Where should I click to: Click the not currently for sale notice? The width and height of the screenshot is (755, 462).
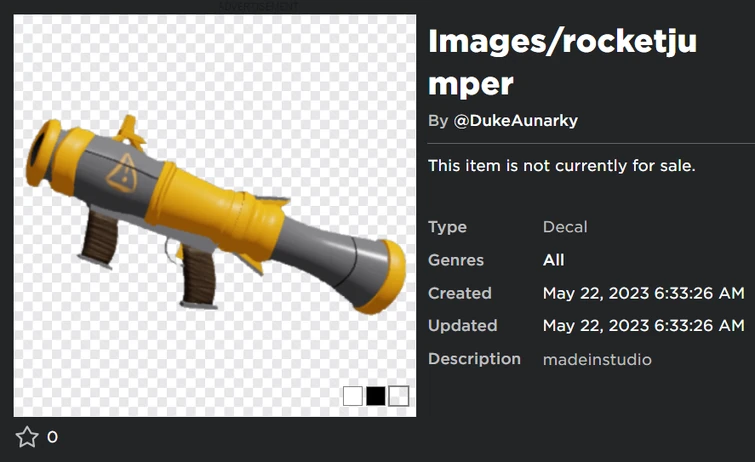pyautogui.click(x=561, y=166)
